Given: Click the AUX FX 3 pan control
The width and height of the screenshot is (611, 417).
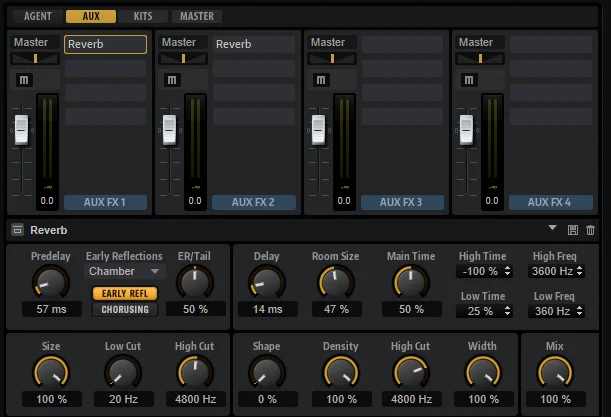Looking at the screenshot, I should click(332, 58).
